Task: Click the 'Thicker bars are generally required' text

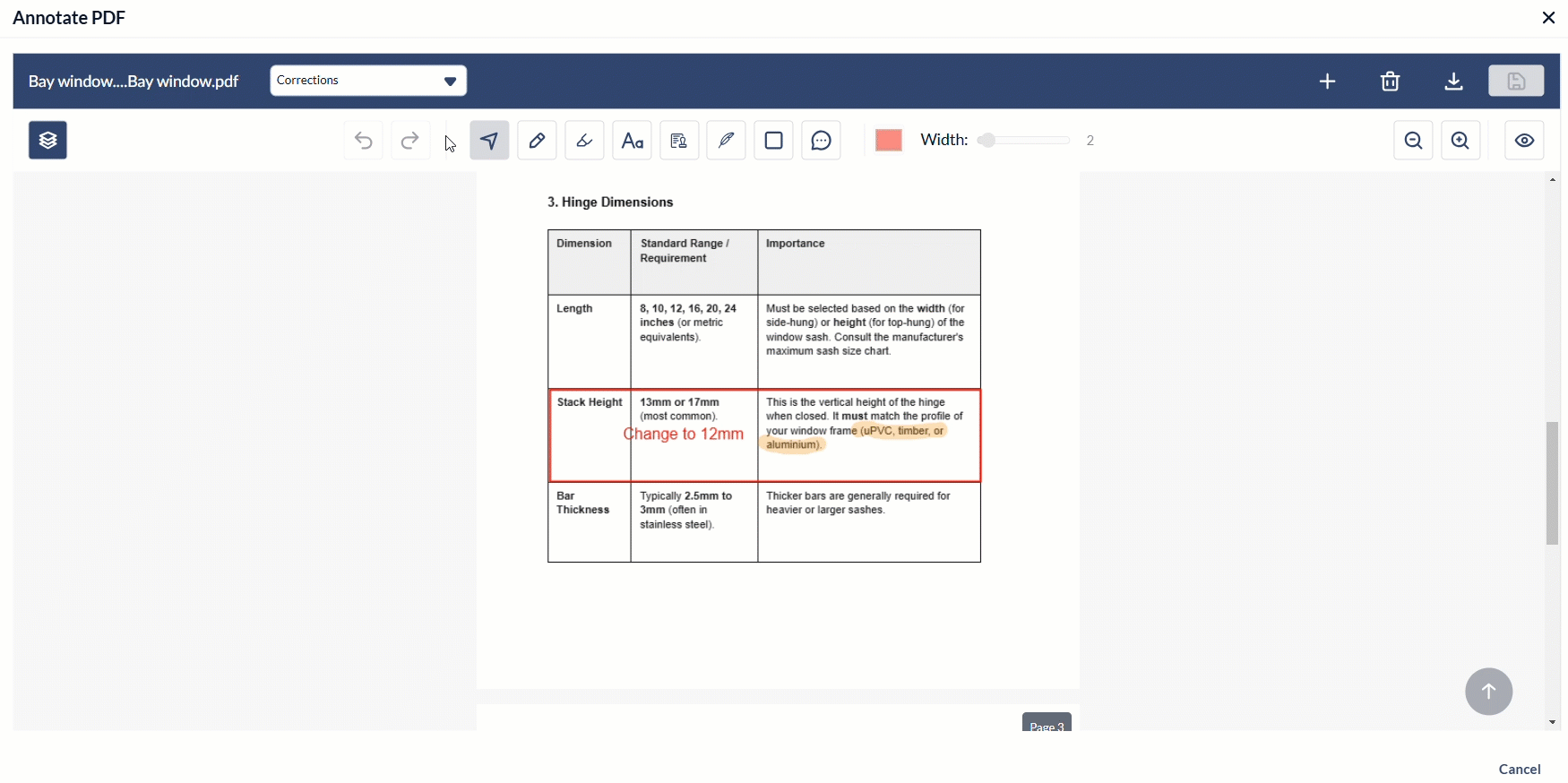Action: tap(858, 495)
